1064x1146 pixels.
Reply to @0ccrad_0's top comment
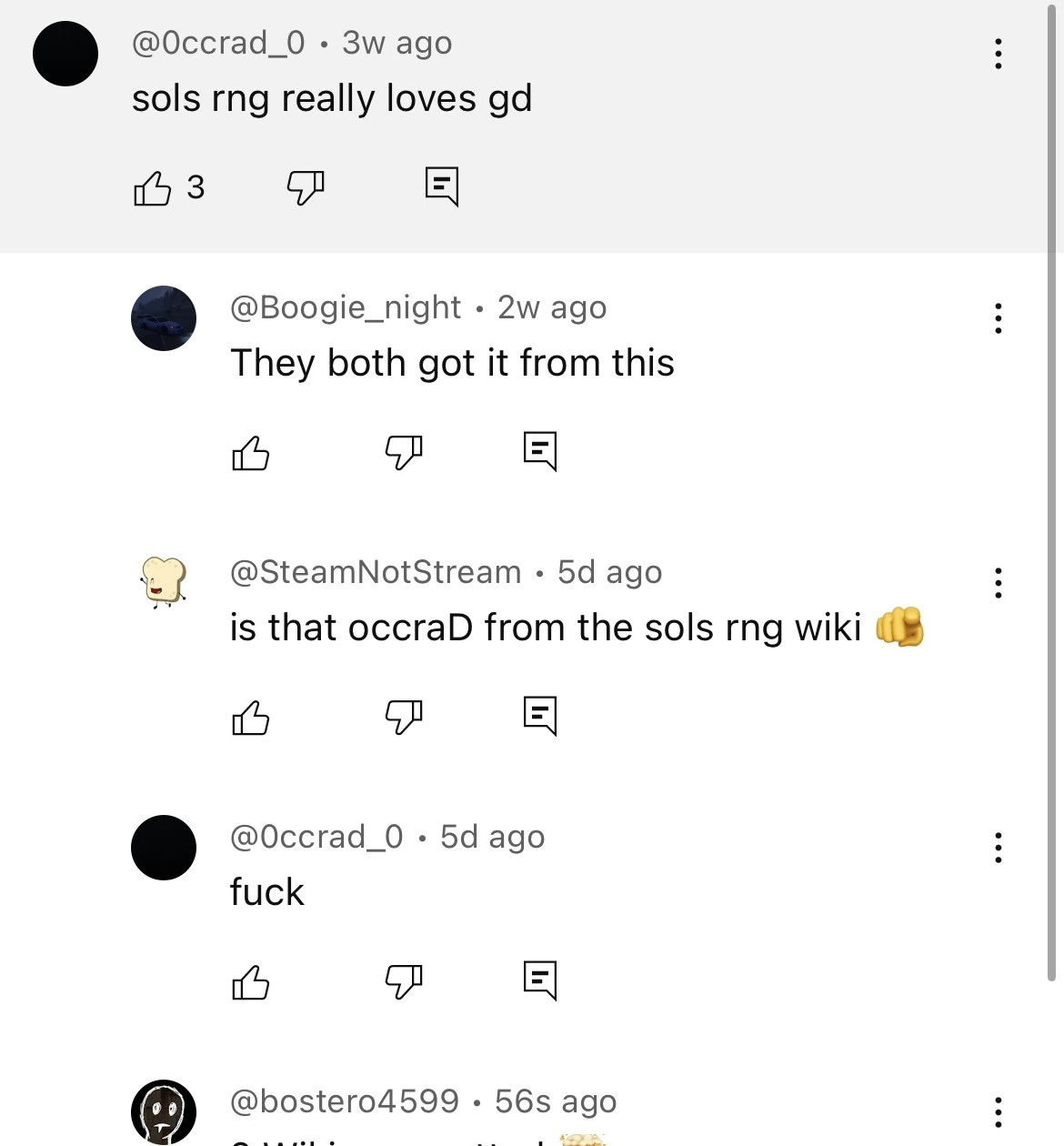[x=442, y=186]
